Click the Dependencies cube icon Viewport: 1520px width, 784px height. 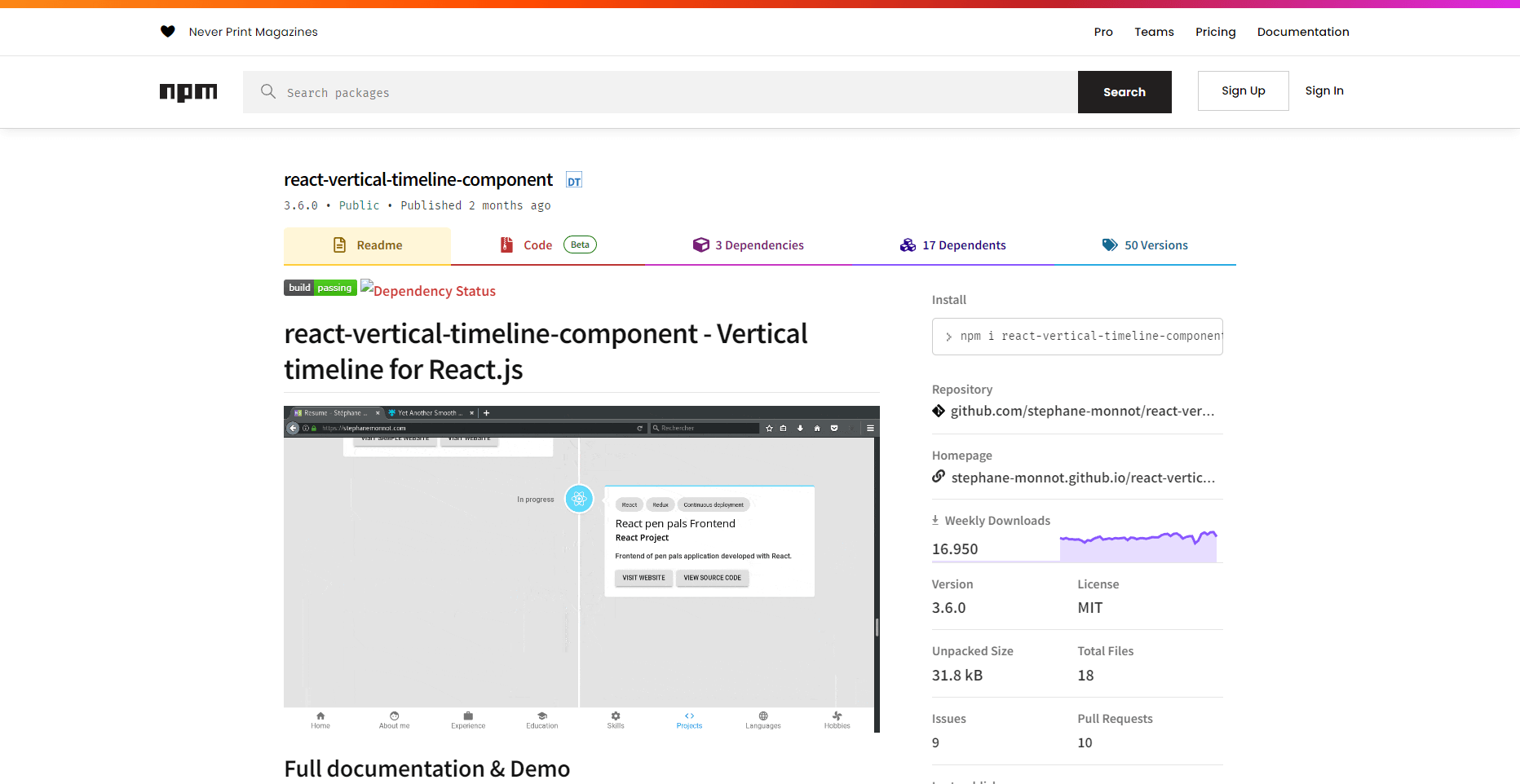(701, 245)
